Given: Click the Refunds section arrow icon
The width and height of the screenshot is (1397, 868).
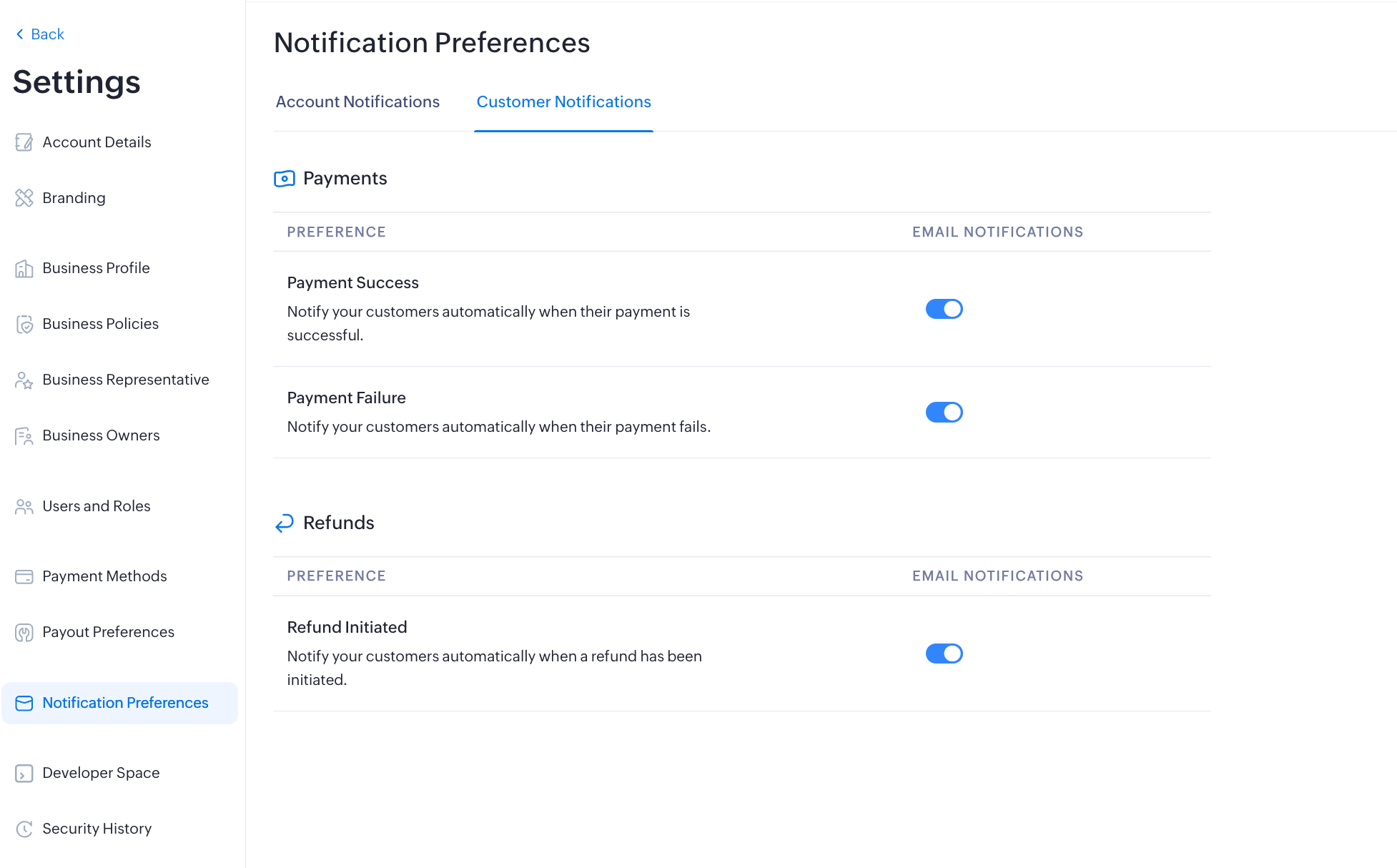Looking at the screenshot, I should click(x=284, y=523).
